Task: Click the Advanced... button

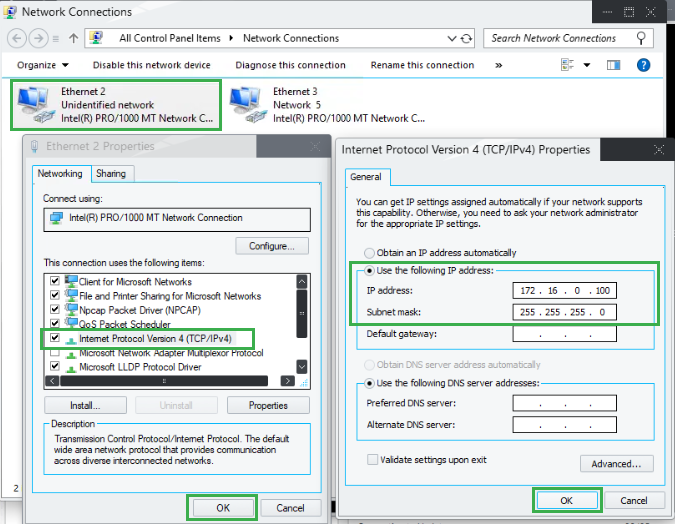Action: tap(616, 464)
